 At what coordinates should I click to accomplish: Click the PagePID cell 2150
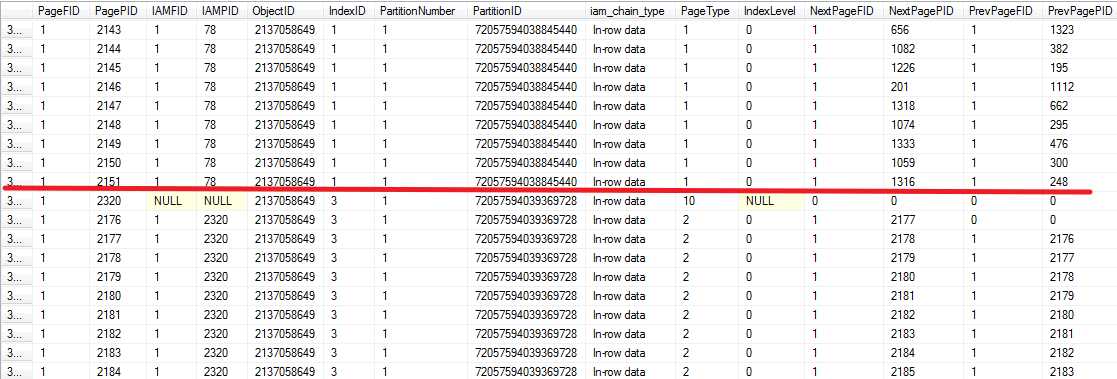point(118,162)
